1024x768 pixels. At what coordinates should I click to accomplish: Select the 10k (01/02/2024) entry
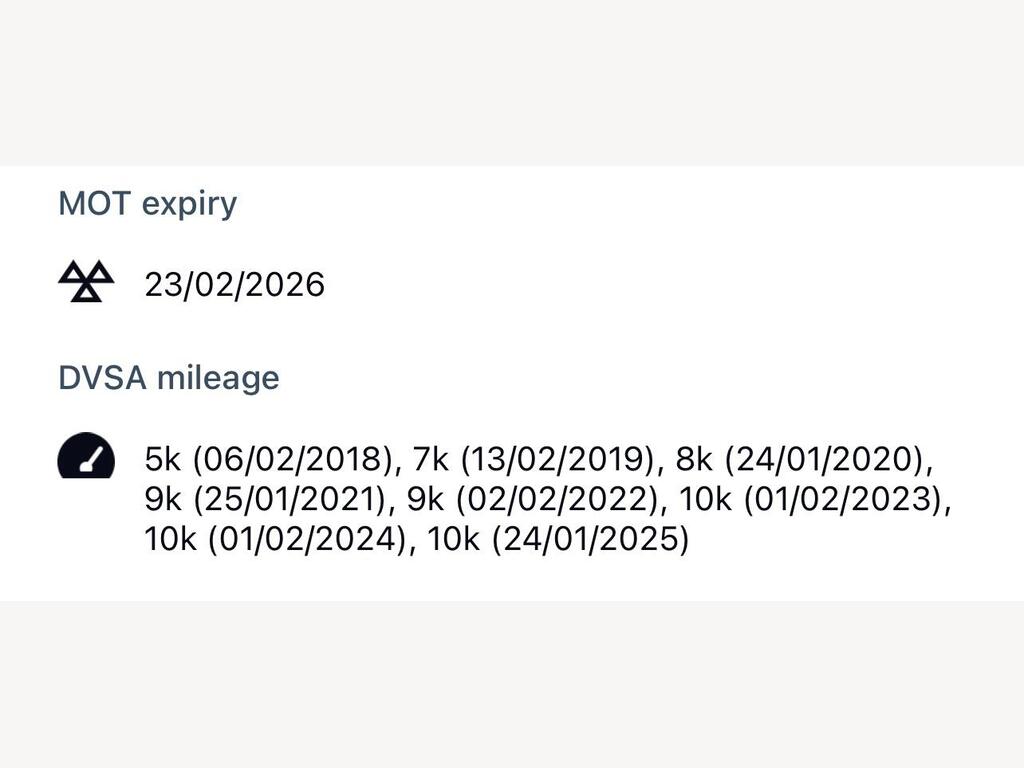pos(276,540)
